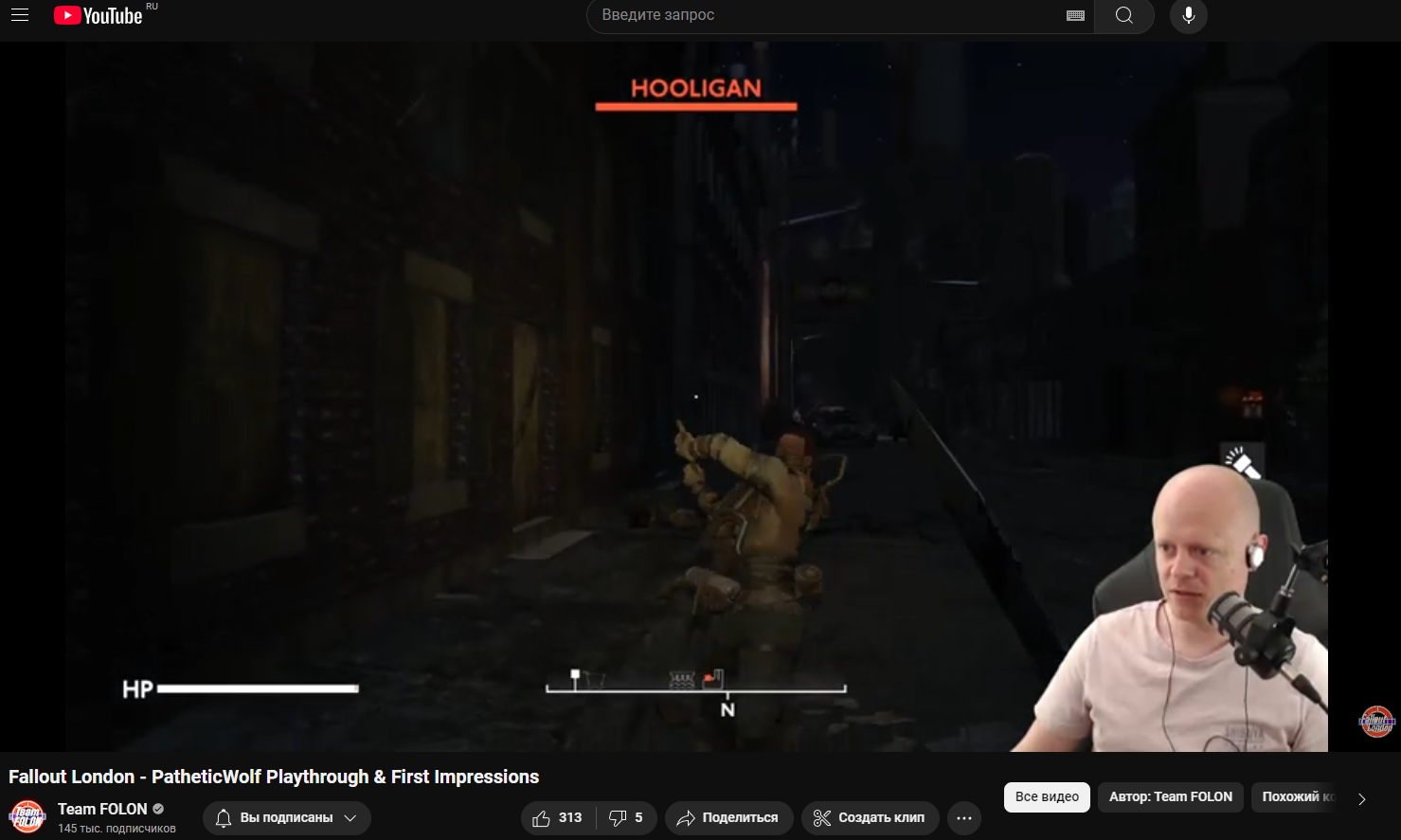
Task: Click the Fallout London channel watermark in video
Action: 1377,722
